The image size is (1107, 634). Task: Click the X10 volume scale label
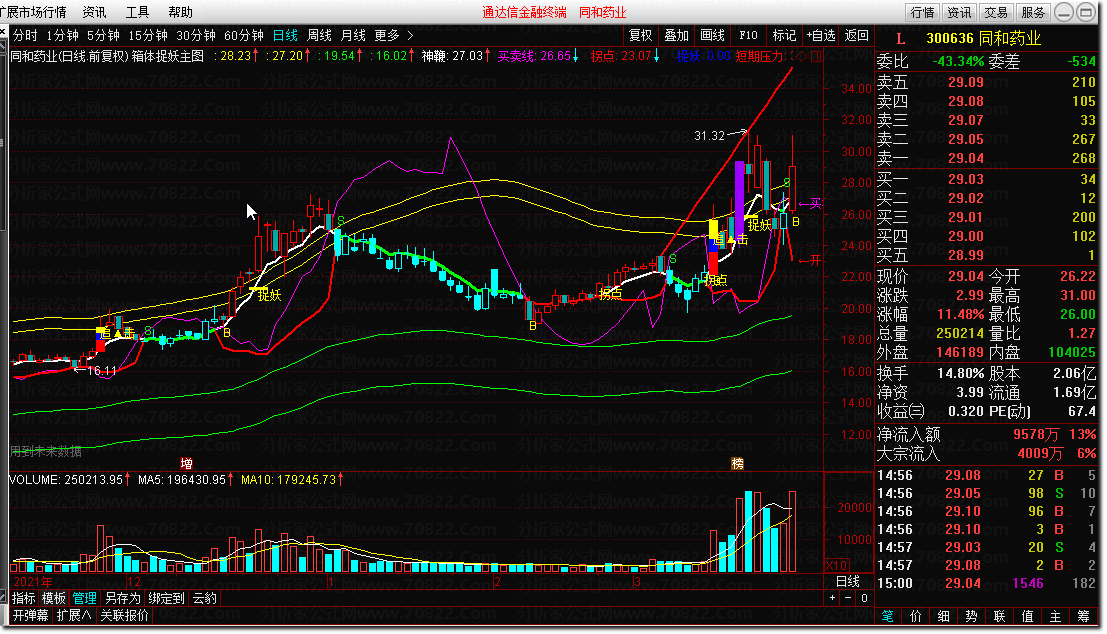click(x=837, y=566)
